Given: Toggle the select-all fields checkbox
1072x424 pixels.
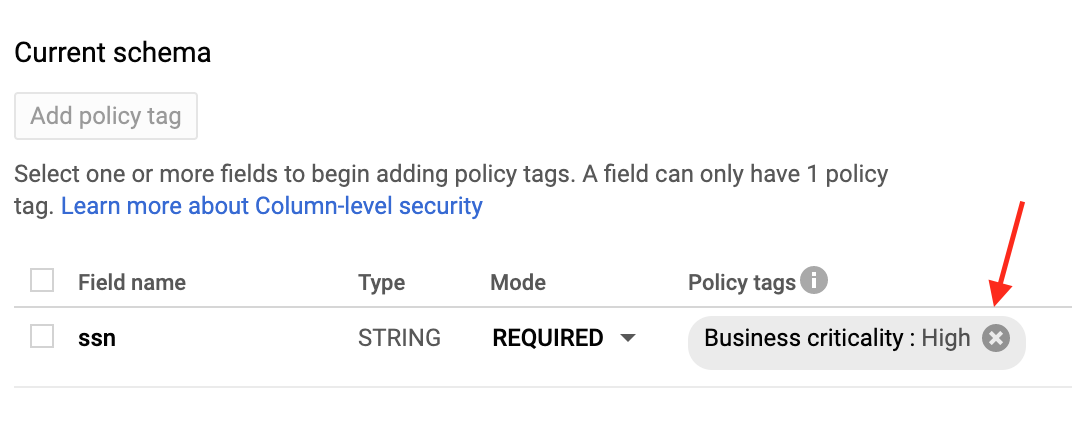Looking at the screenshot, I should [42, 281].
